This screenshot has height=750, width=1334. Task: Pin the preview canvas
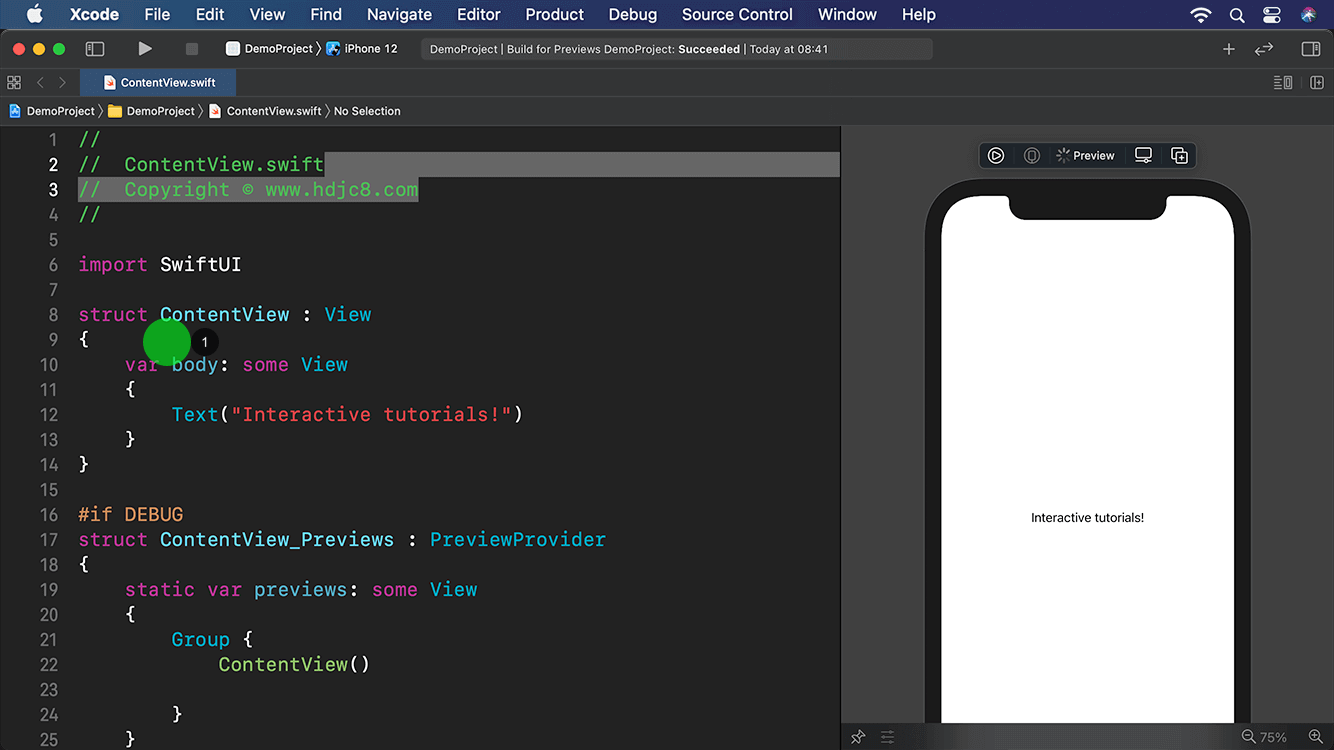858,737
